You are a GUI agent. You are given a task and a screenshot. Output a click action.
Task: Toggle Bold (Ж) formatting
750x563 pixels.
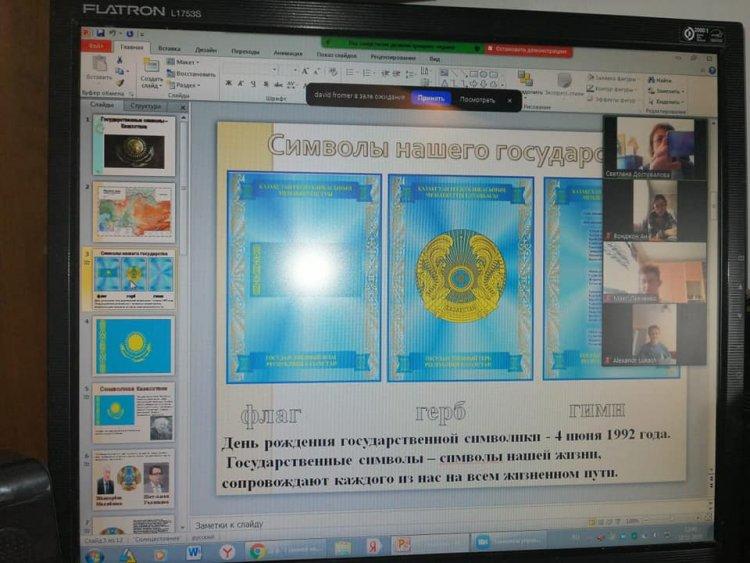228,84
